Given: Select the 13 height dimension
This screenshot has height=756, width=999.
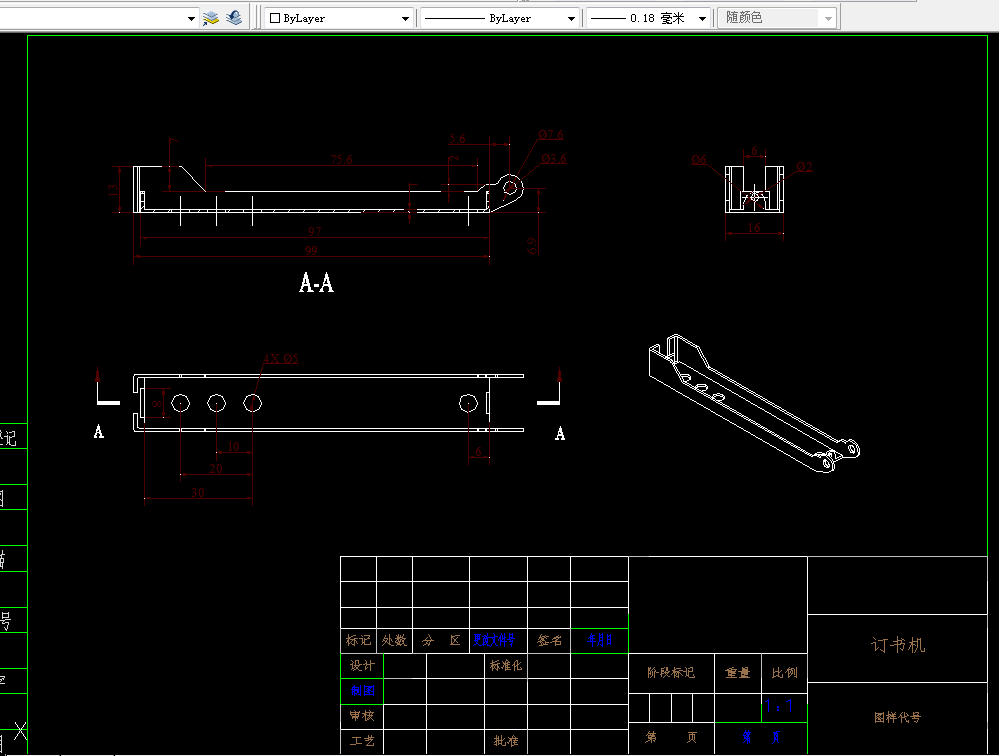Looking at the screenshot, I should coord(113,189).
